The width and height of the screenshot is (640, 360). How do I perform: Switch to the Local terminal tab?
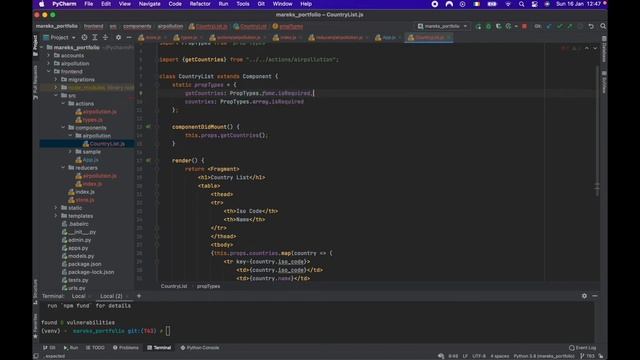click(78, 296)
